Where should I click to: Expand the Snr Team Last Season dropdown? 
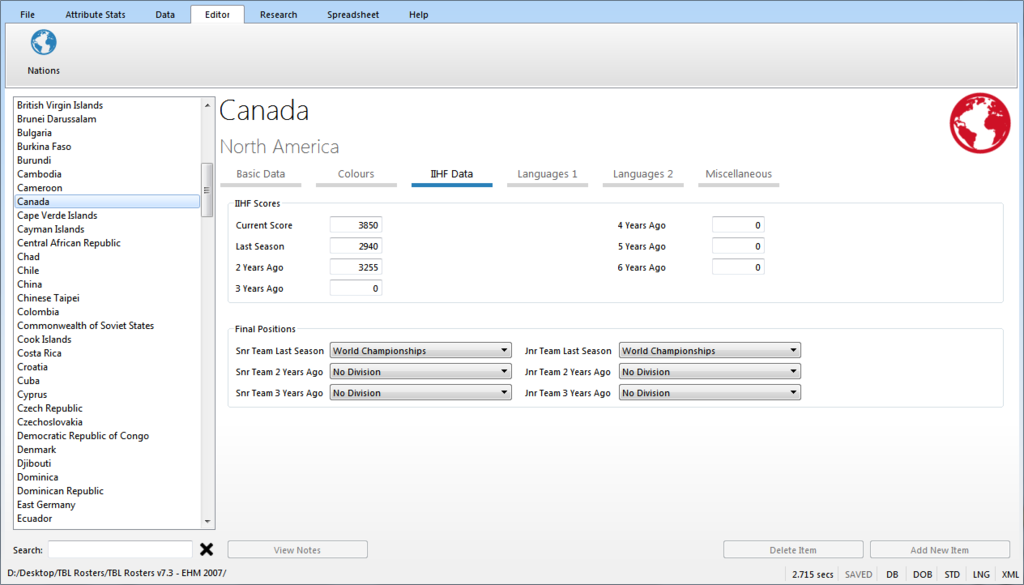(421, 351)
